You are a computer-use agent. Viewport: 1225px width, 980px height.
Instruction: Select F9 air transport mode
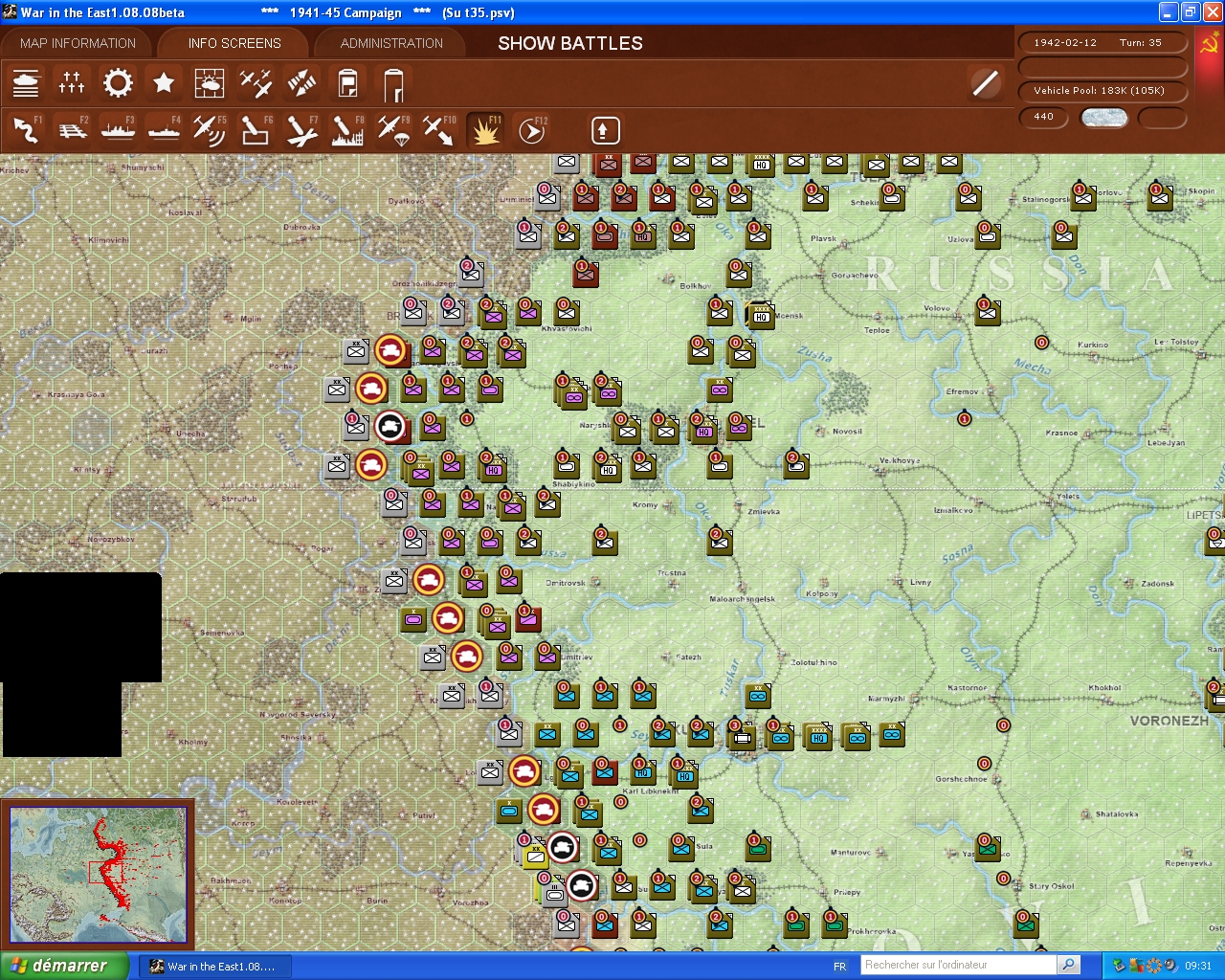(393, 129)
